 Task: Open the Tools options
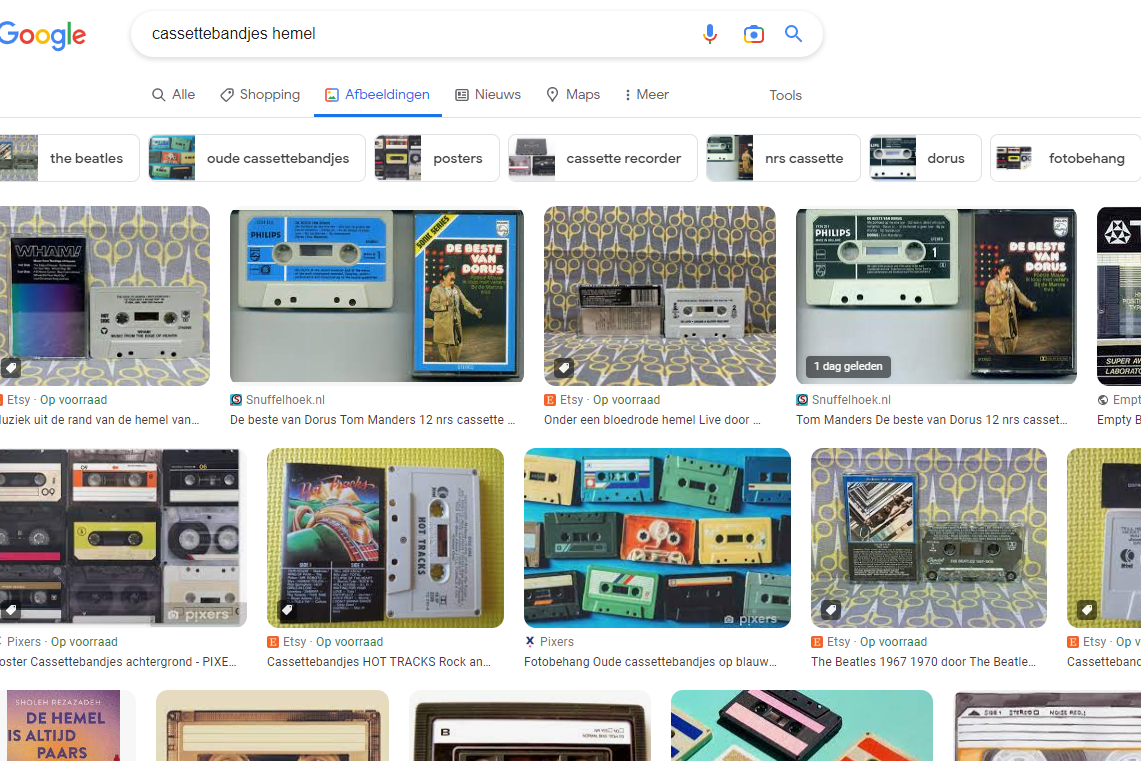tap(785, 95)
